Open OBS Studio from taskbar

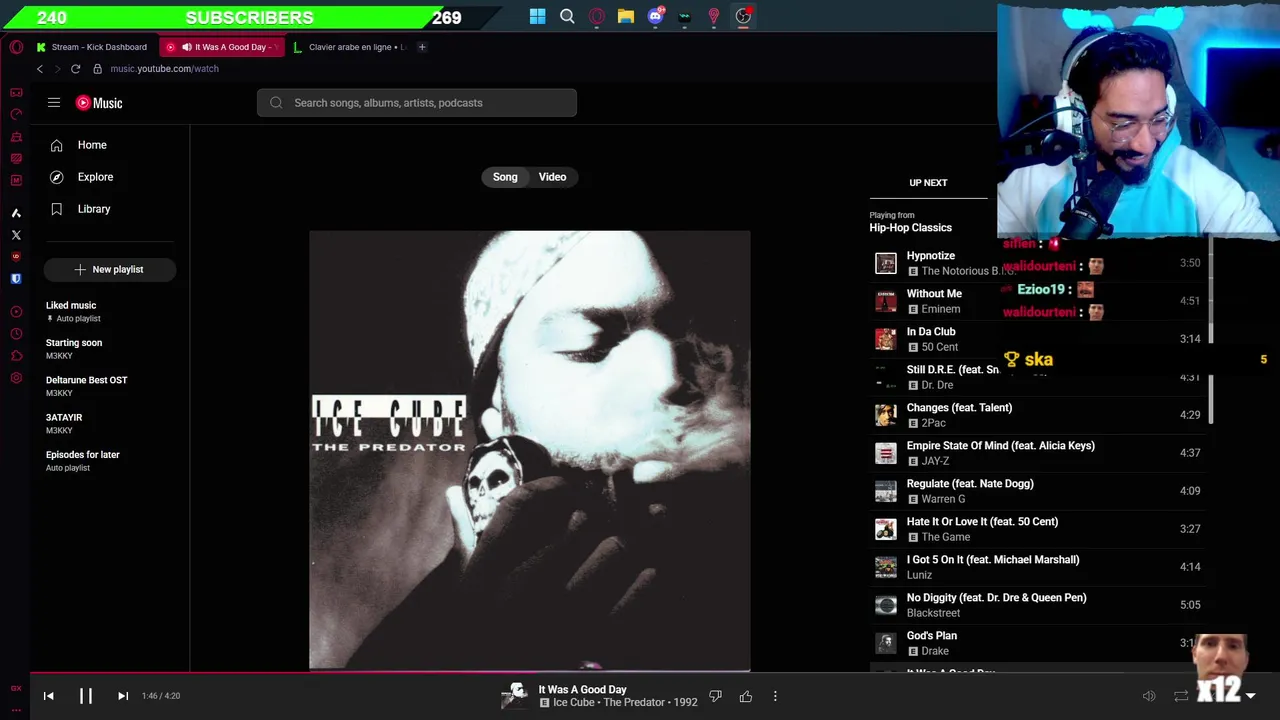pos(743,16)
